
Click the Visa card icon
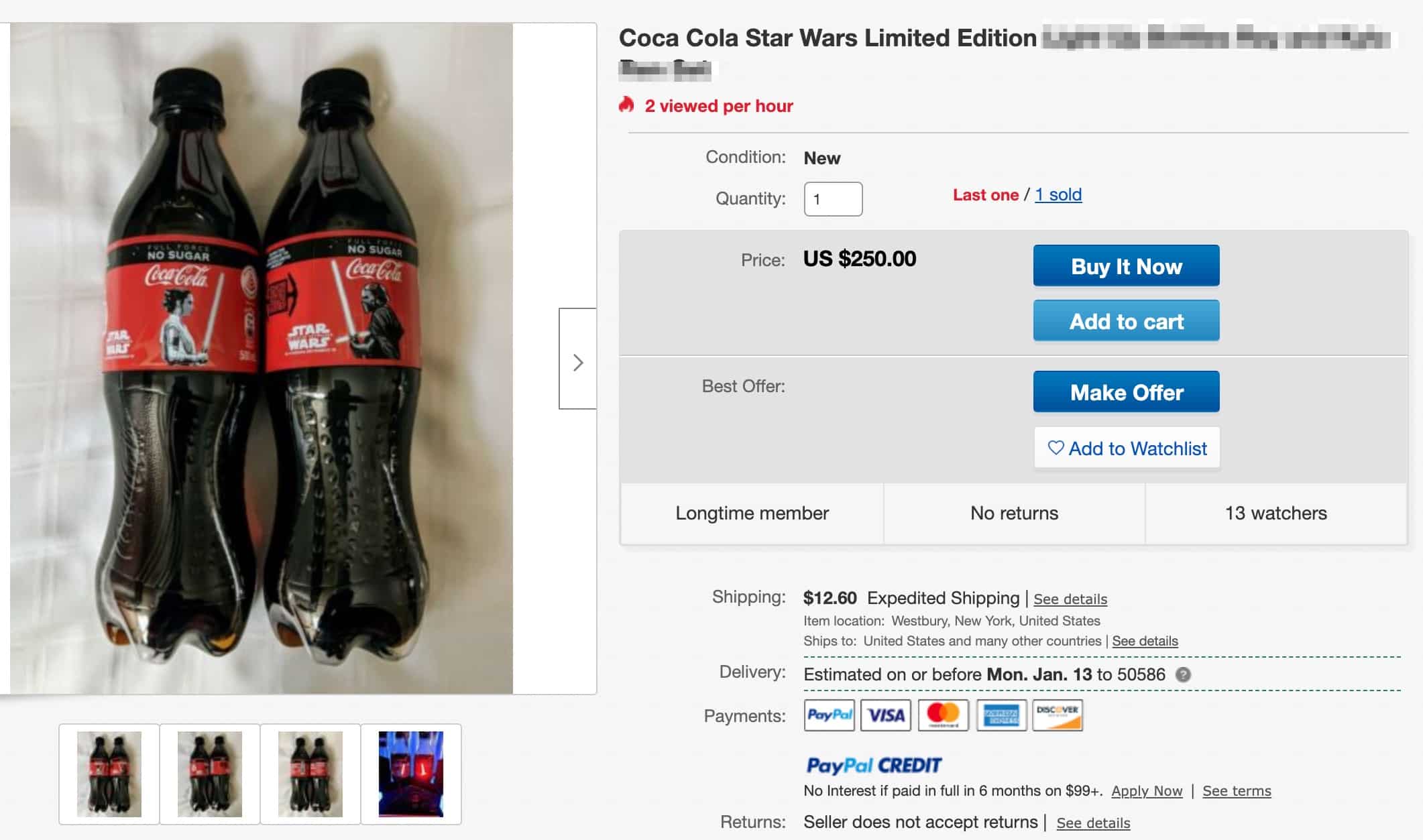click(x=886, y=715)
